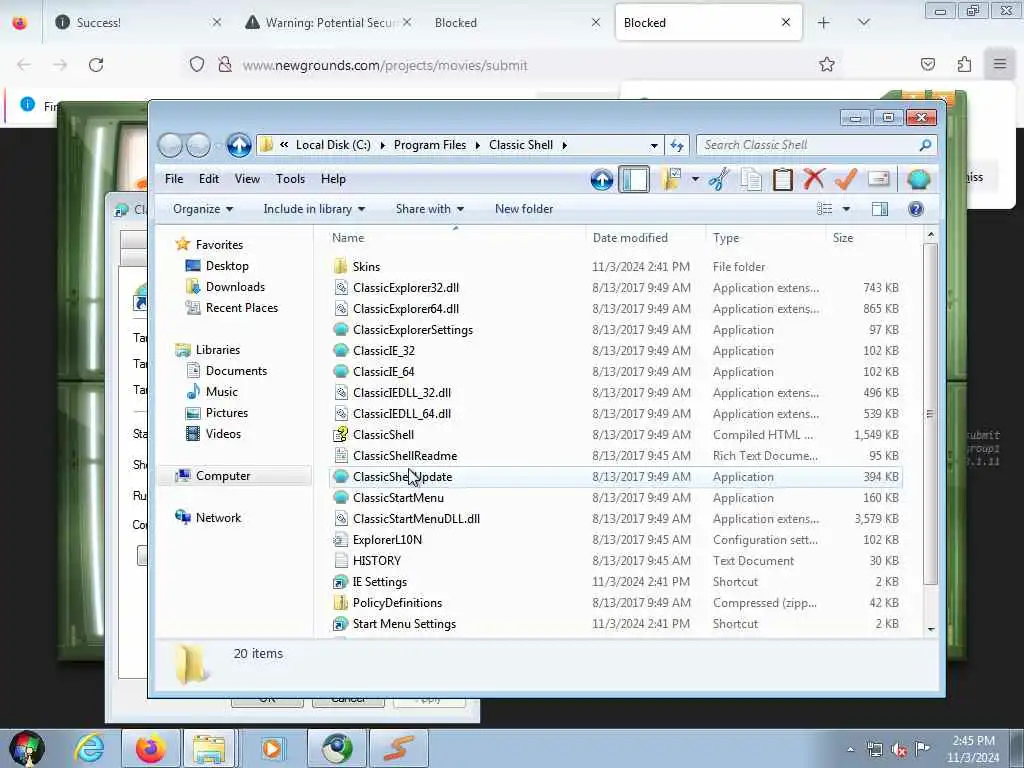Select Recent Places in sidebar
Screen dimensions: 1024x768
(242, 308)
